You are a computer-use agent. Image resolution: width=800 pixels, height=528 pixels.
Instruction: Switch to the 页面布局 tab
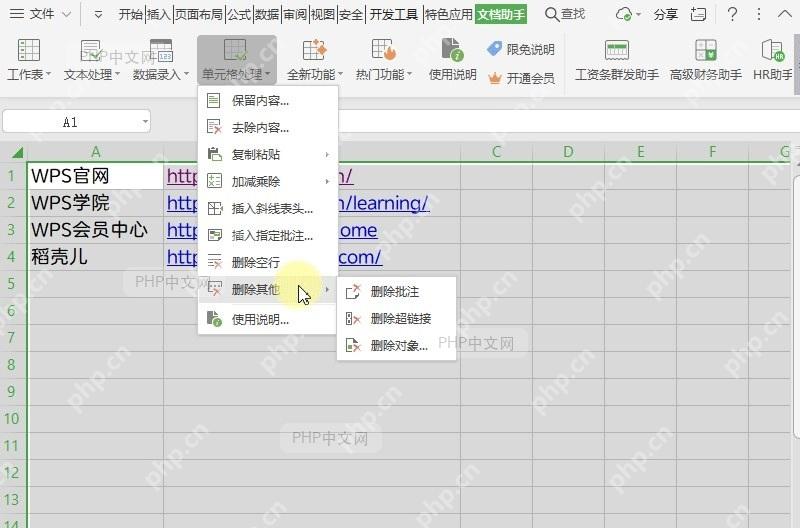click(199, 14)
